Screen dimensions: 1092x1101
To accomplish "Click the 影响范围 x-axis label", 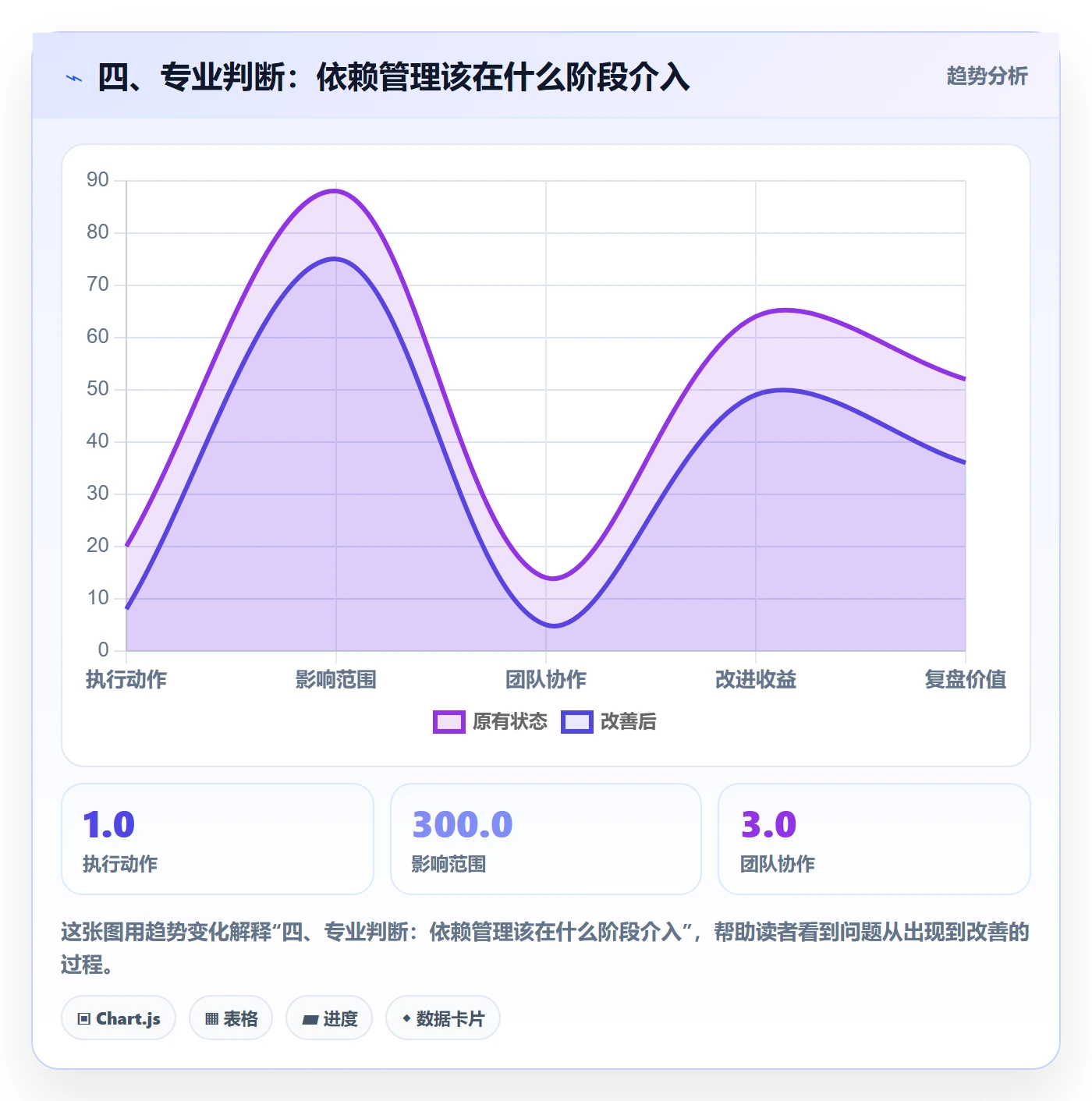I will coord(336,679).
